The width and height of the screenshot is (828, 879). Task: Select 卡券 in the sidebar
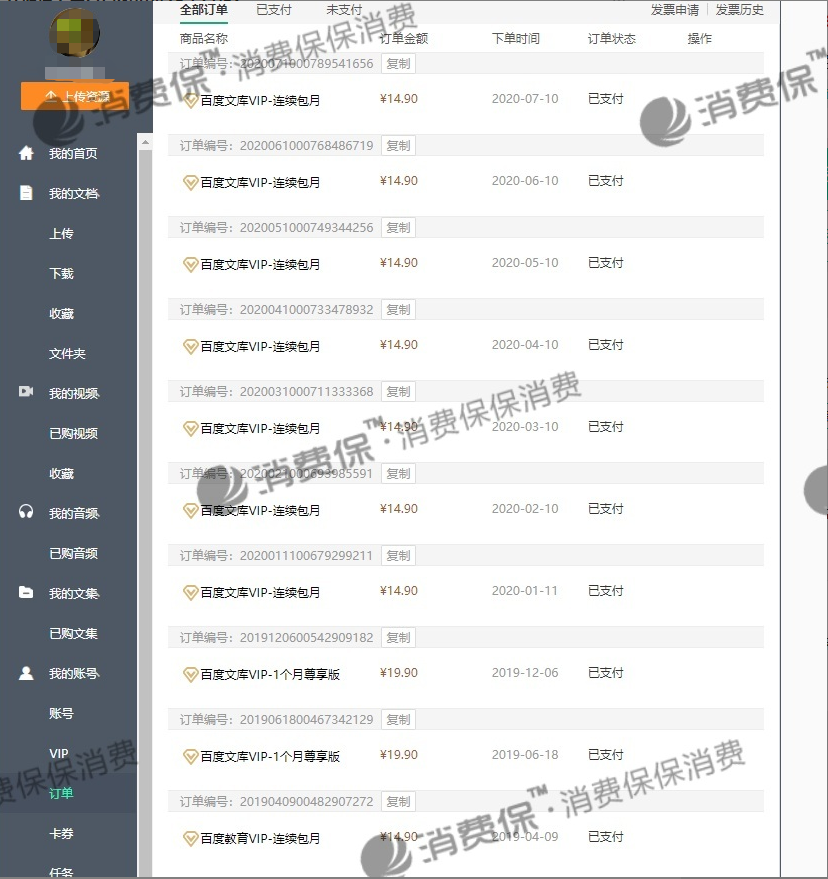coord(61,833)
